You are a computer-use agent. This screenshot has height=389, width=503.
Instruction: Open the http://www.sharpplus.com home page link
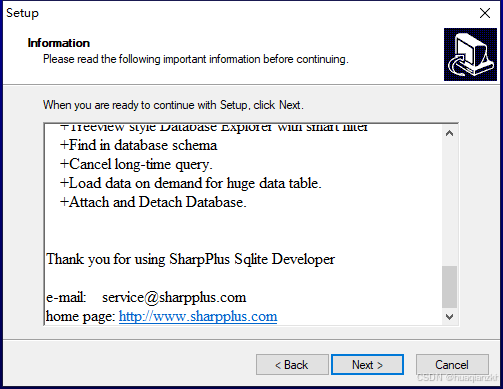coord(198,316)
